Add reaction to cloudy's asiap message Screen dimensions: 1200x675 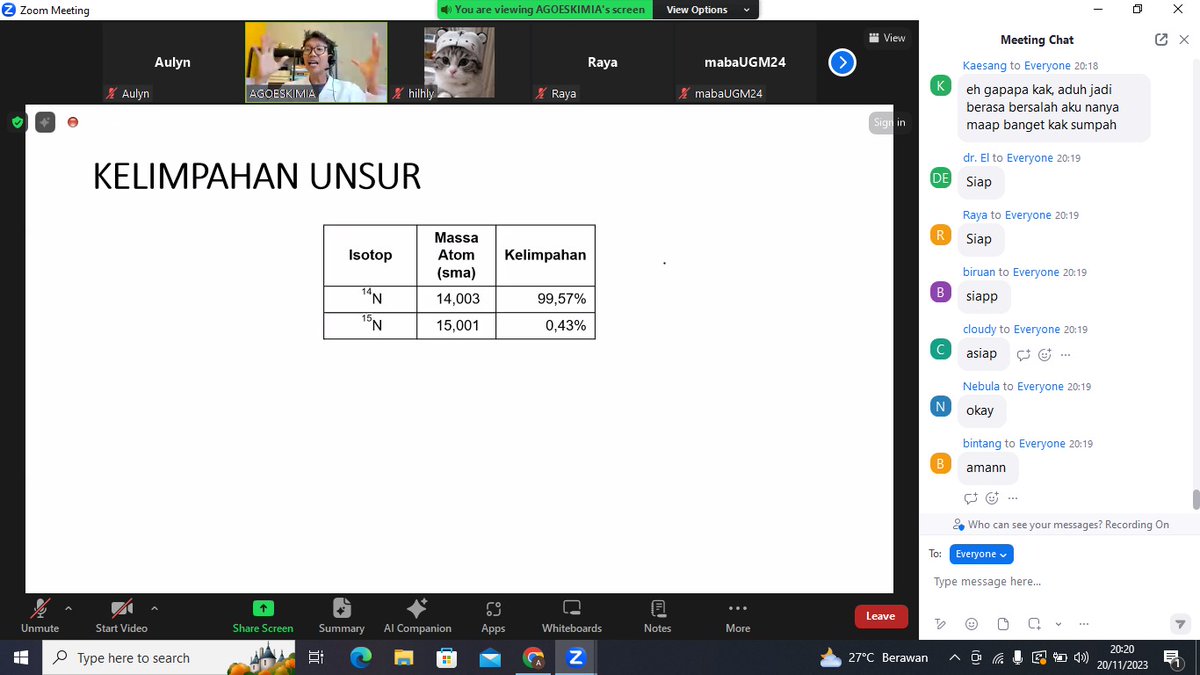pos(1045,354)
